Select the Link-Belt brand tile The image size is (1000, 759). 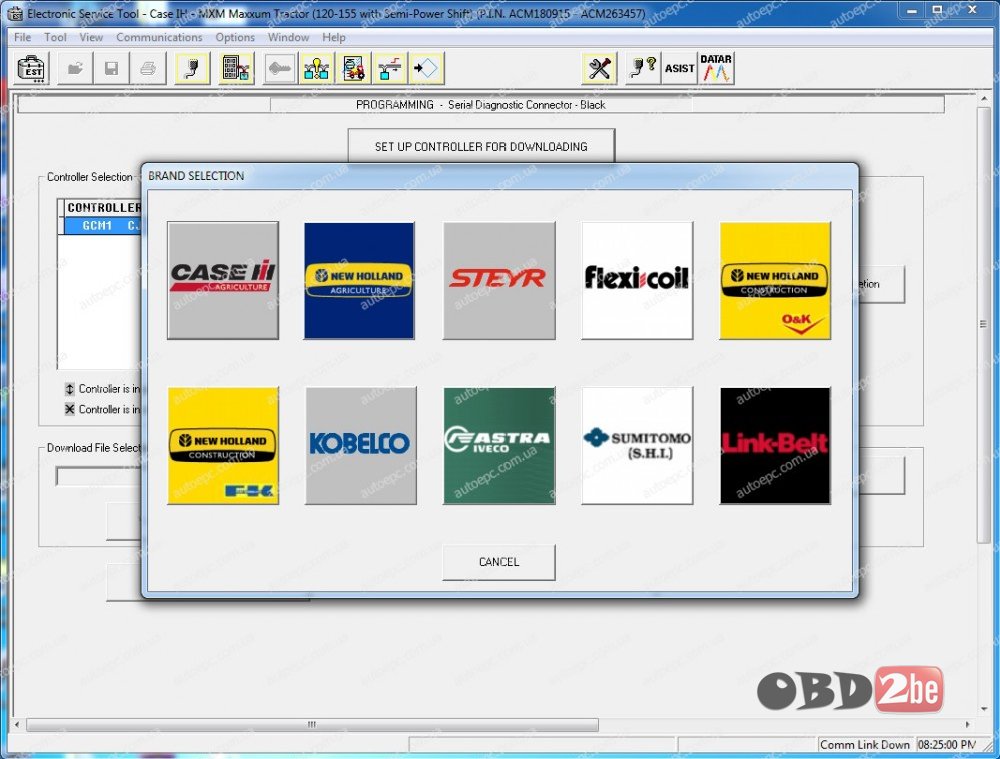point(775,445)
